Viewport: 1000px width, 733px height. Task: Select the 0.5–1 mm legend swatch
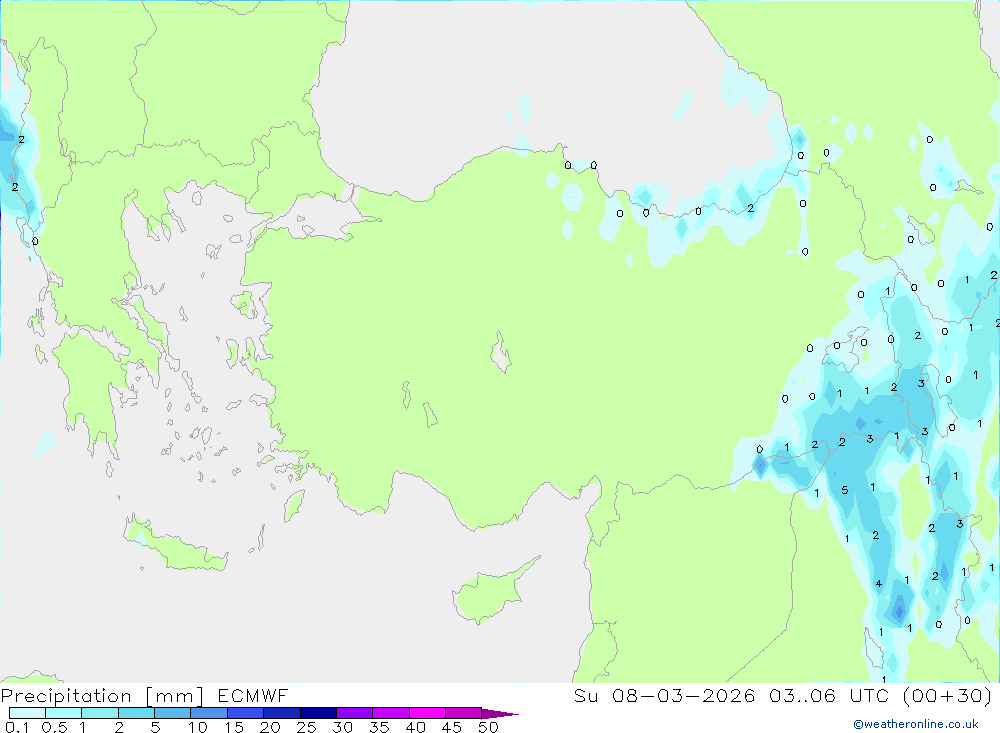pyautogui.click(x=64, y=713)
